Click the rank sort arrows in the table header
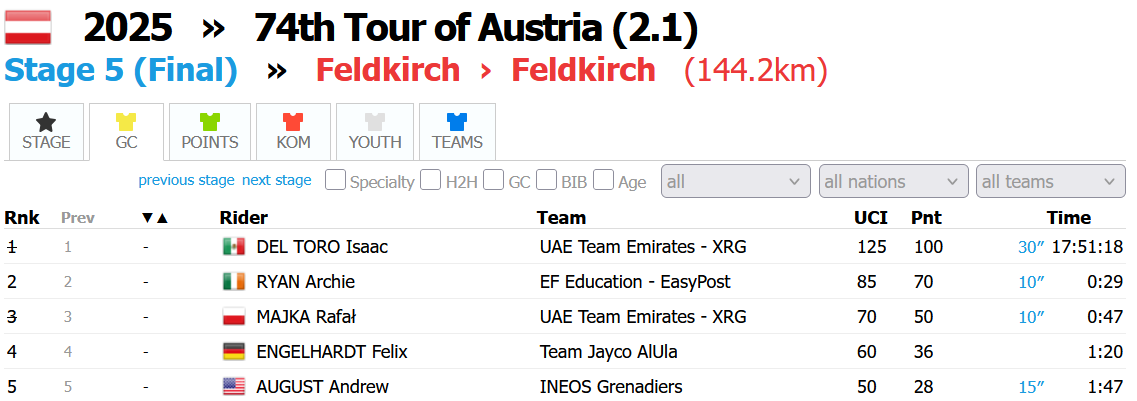Image resolution: width=1137 pixels, height=401 pixels. point(155,217)
